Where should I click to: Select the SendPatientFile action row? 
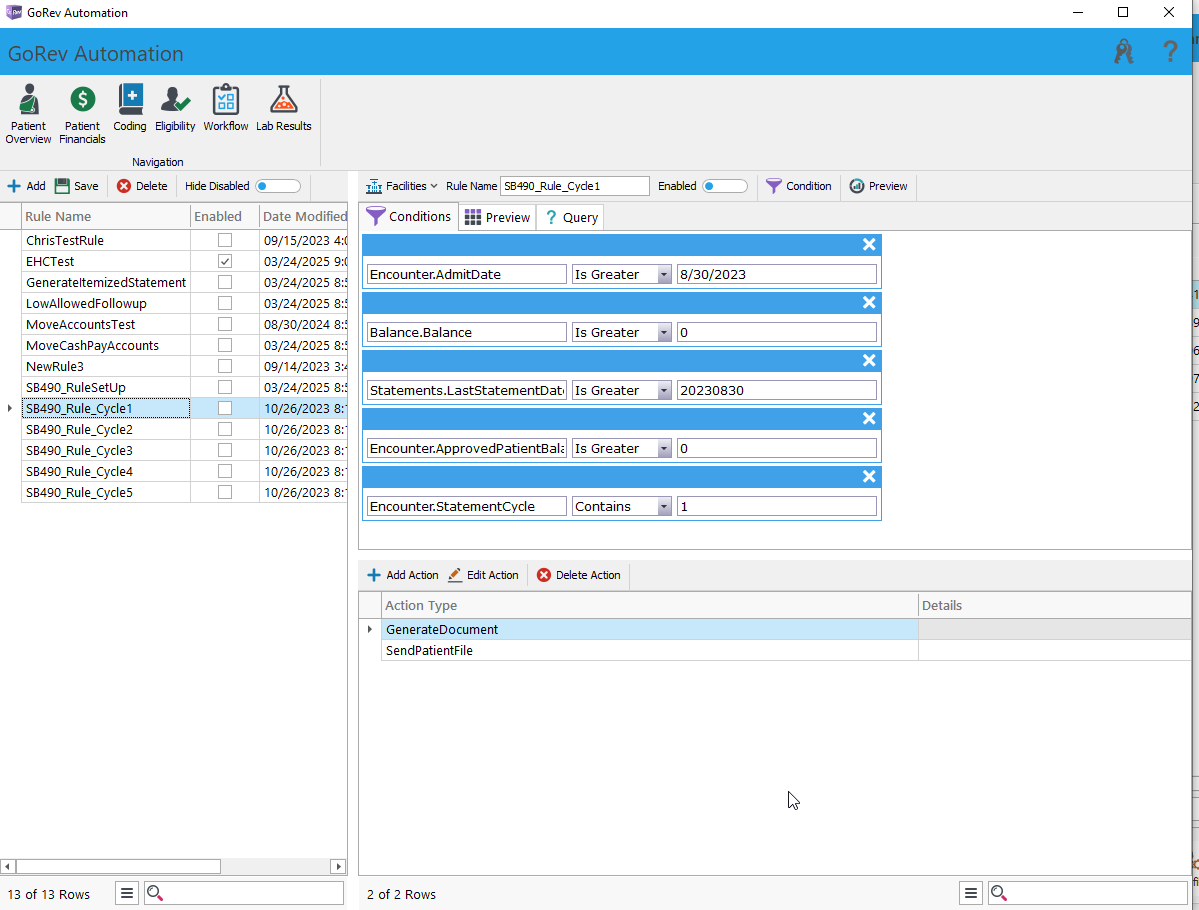coord(649,651)
